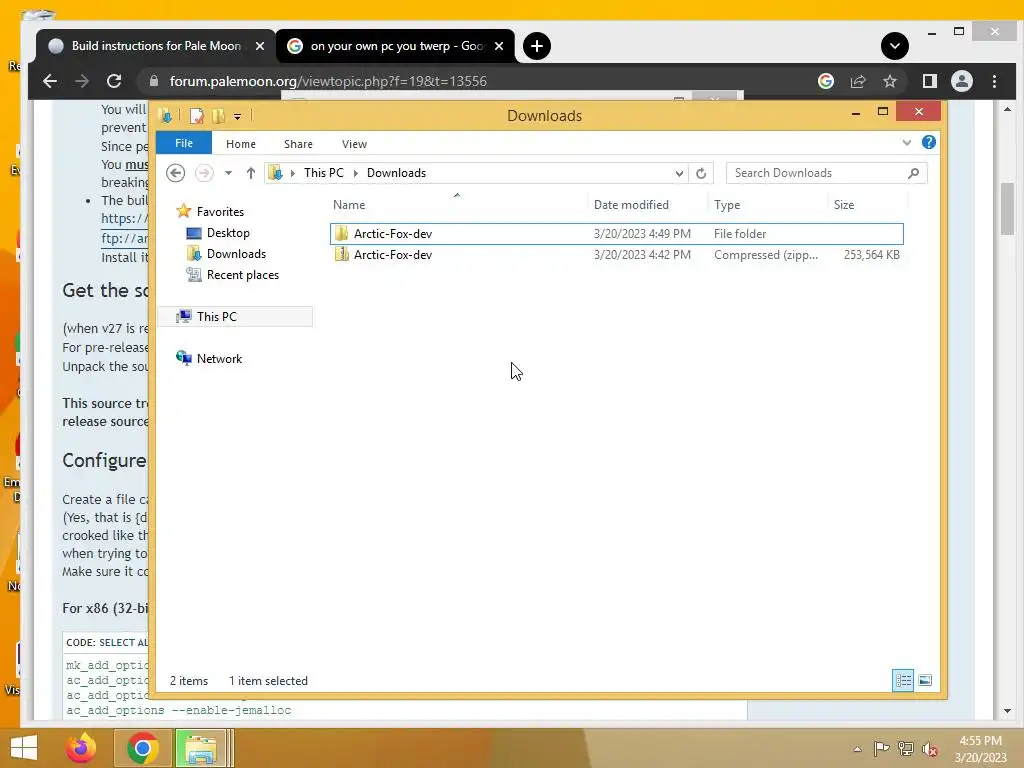The height and width of the screenshot is (768, 1024).
Task: Open Explorer help icon
Action: 929,142
